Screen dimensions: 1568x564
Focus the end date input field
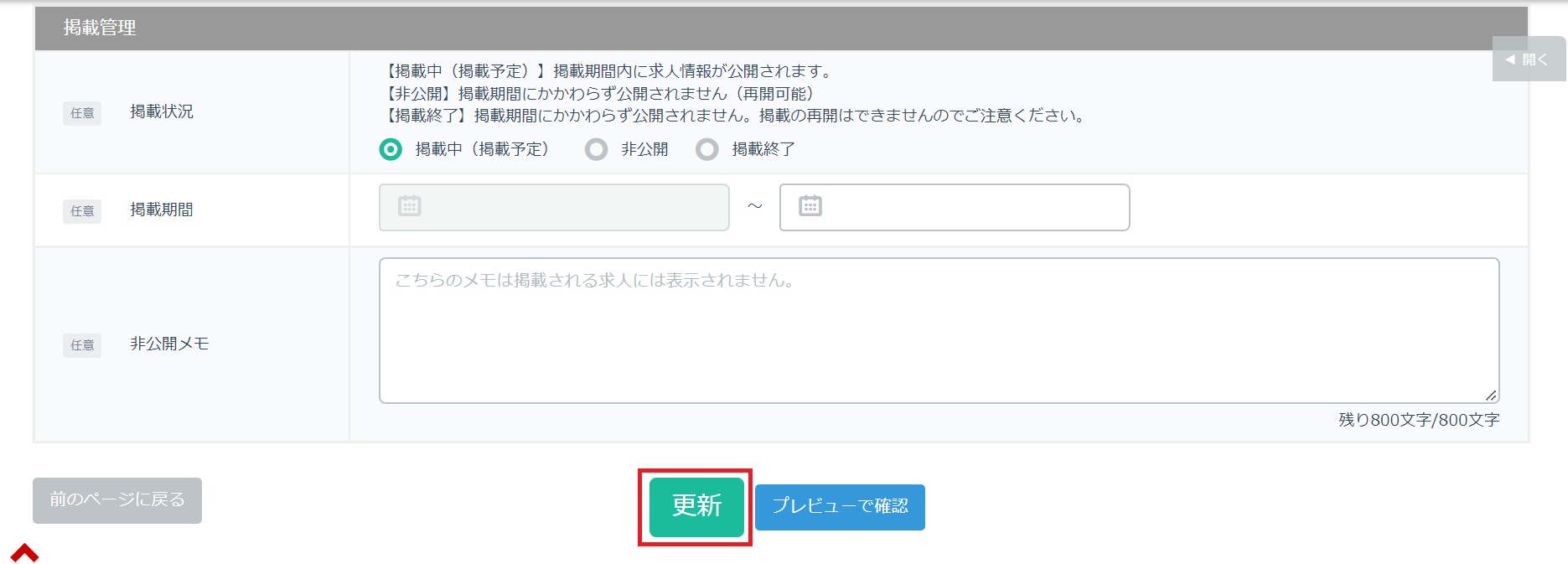(972, 207)
